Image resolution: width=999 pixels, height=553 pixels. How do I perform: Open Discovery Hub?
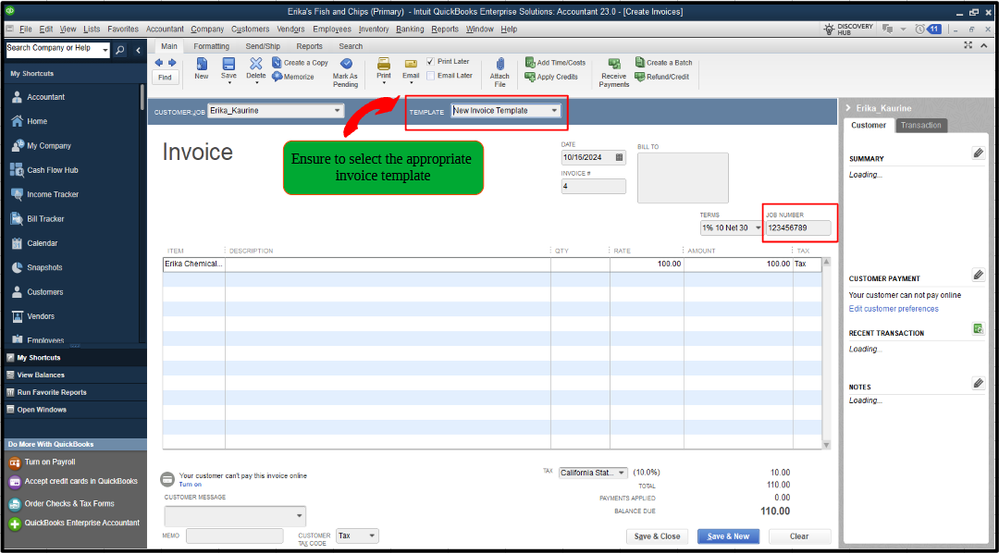coord(849,29)
